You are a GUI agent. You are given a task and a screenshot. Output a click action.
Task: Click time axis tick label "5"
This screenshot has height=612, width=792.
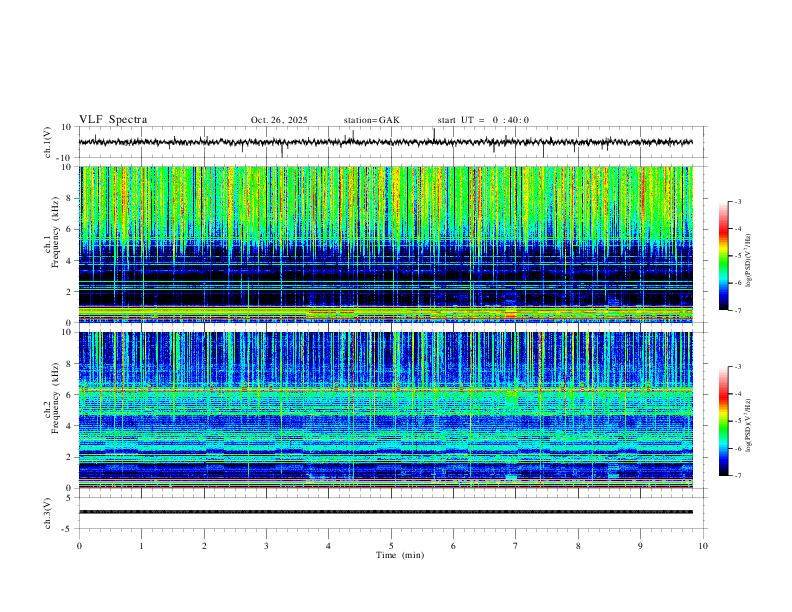(x=391, y=546)
